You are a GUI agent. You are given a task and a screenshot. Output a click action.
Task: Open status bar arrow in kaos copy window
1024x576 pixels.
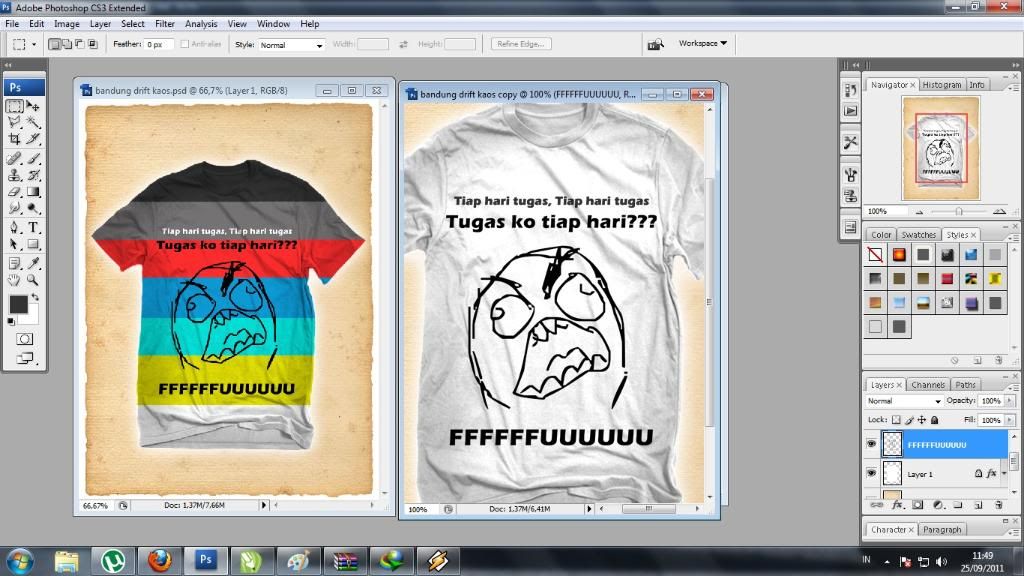pyautogui.click(x=589, y=509)
